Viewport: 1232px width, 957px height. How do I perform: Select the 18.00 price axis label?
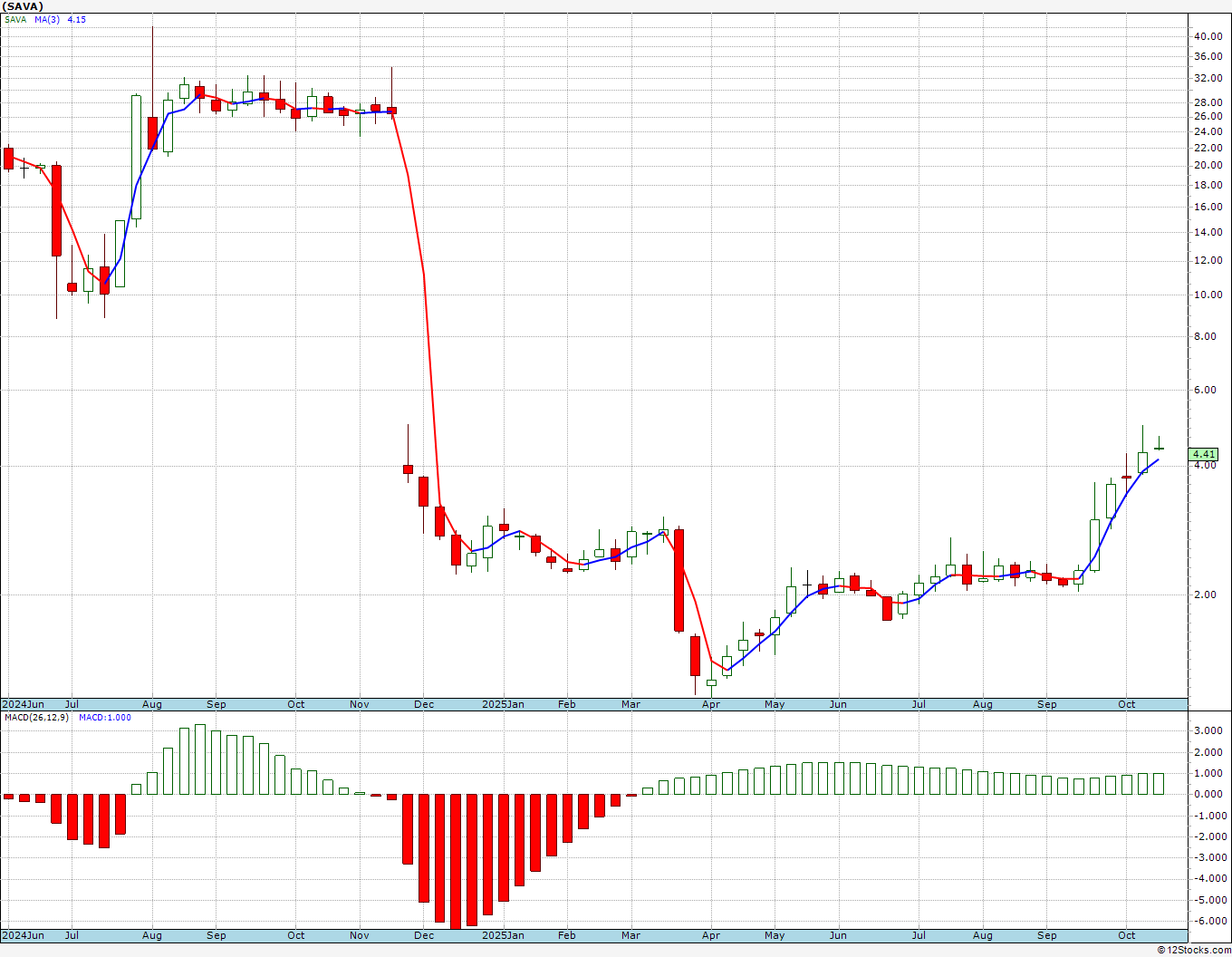(x=1208, y=186)
